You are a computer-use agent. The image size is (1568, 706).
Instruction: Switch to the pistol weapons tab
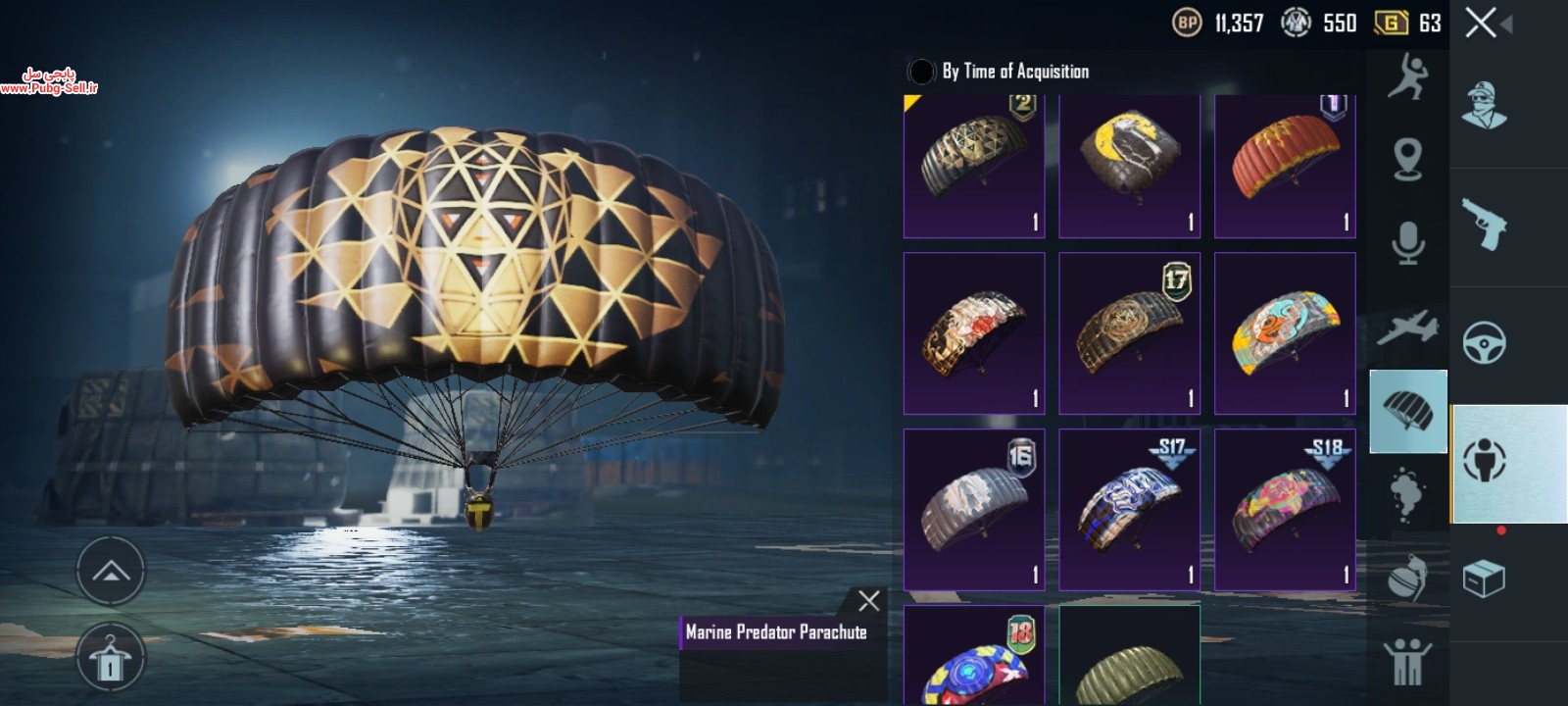1484,225
